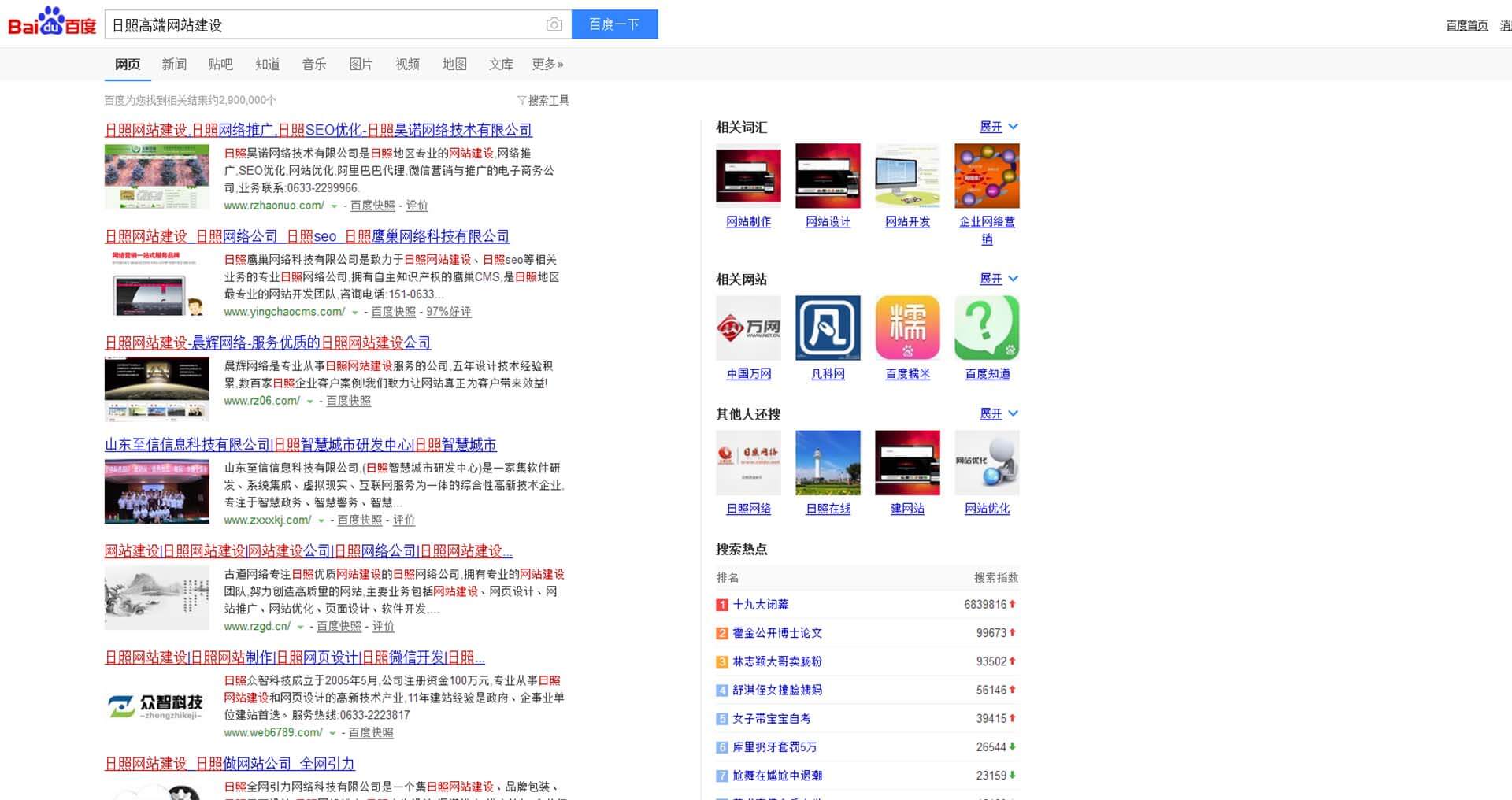The height and width of the screenshot is (800, 1512).
Task: Click the 日照网络 image tile
Action: click(x=748, y=463)
